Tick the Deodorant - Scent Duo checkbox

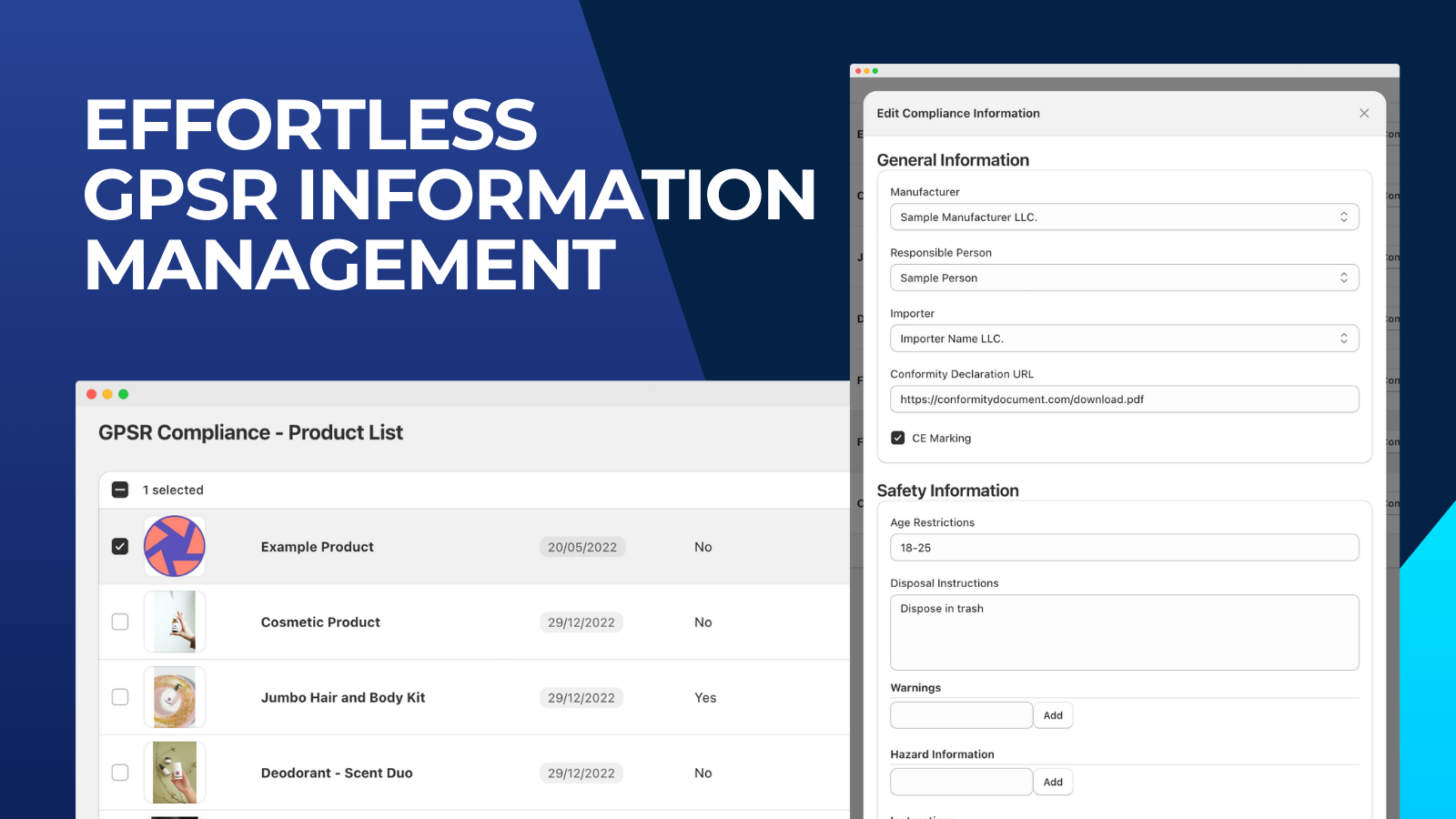click(119, 773)
